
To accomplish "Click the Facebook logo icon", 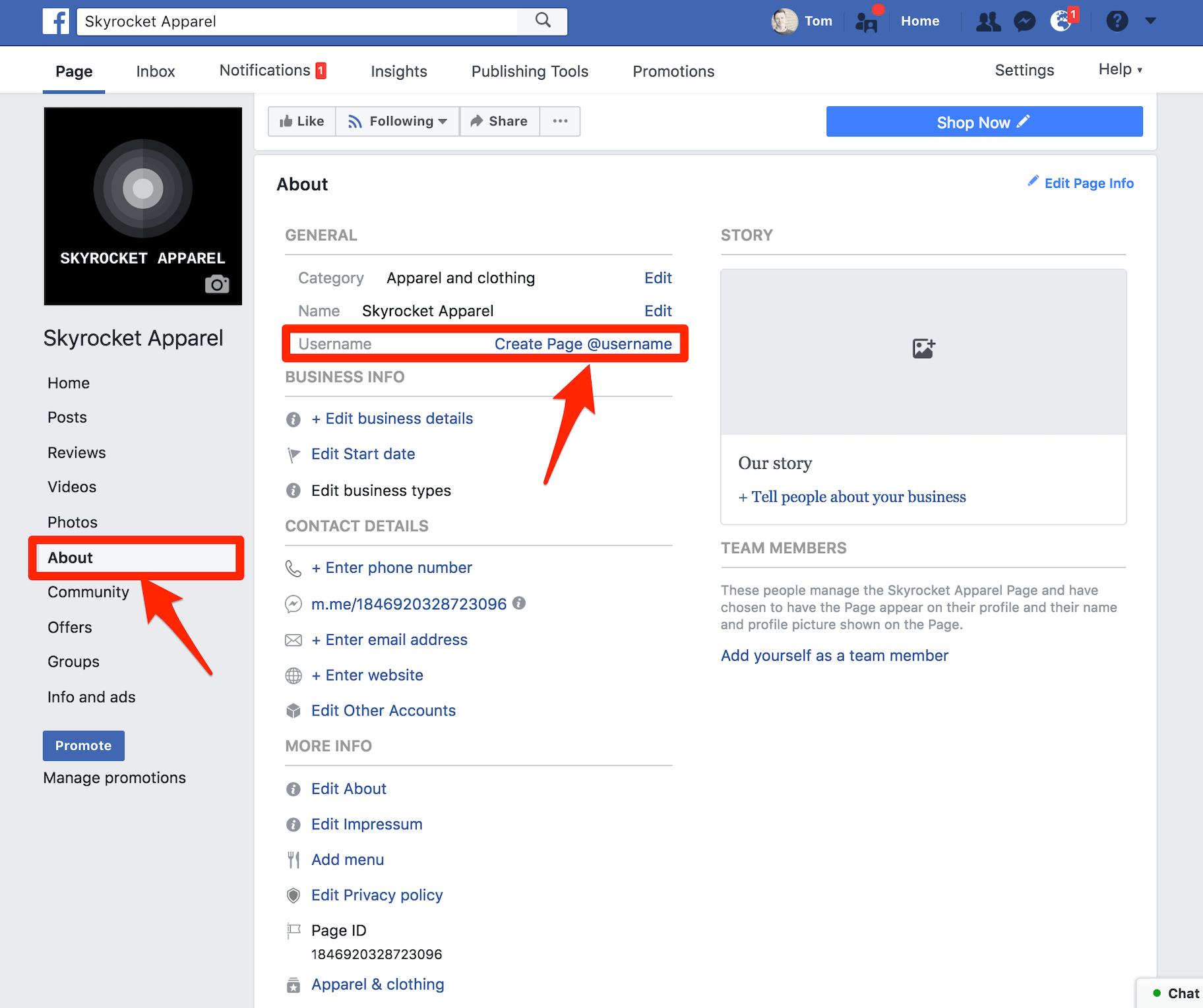I will point(55,21).
